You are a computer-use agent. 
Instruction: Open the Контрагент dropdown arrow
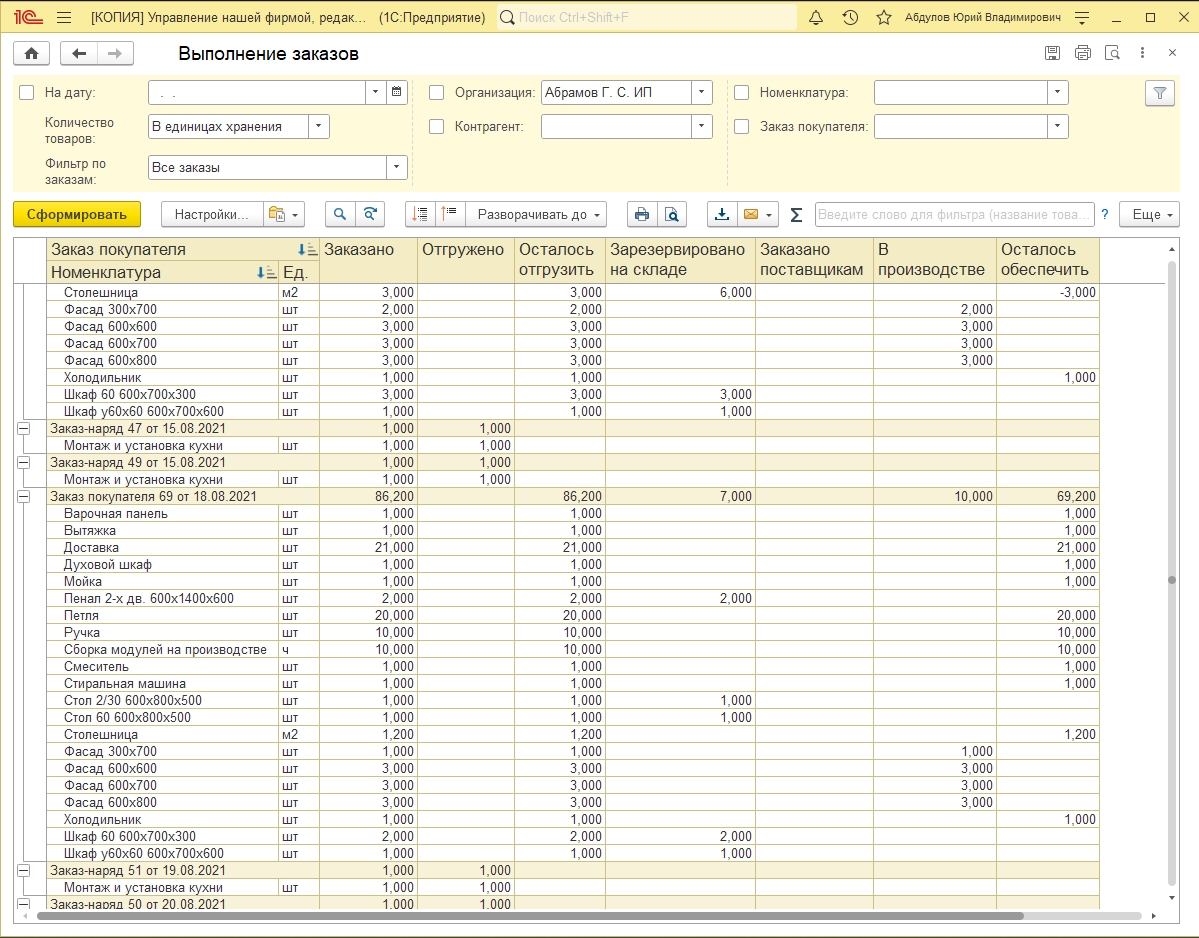(x=701, y=126)
